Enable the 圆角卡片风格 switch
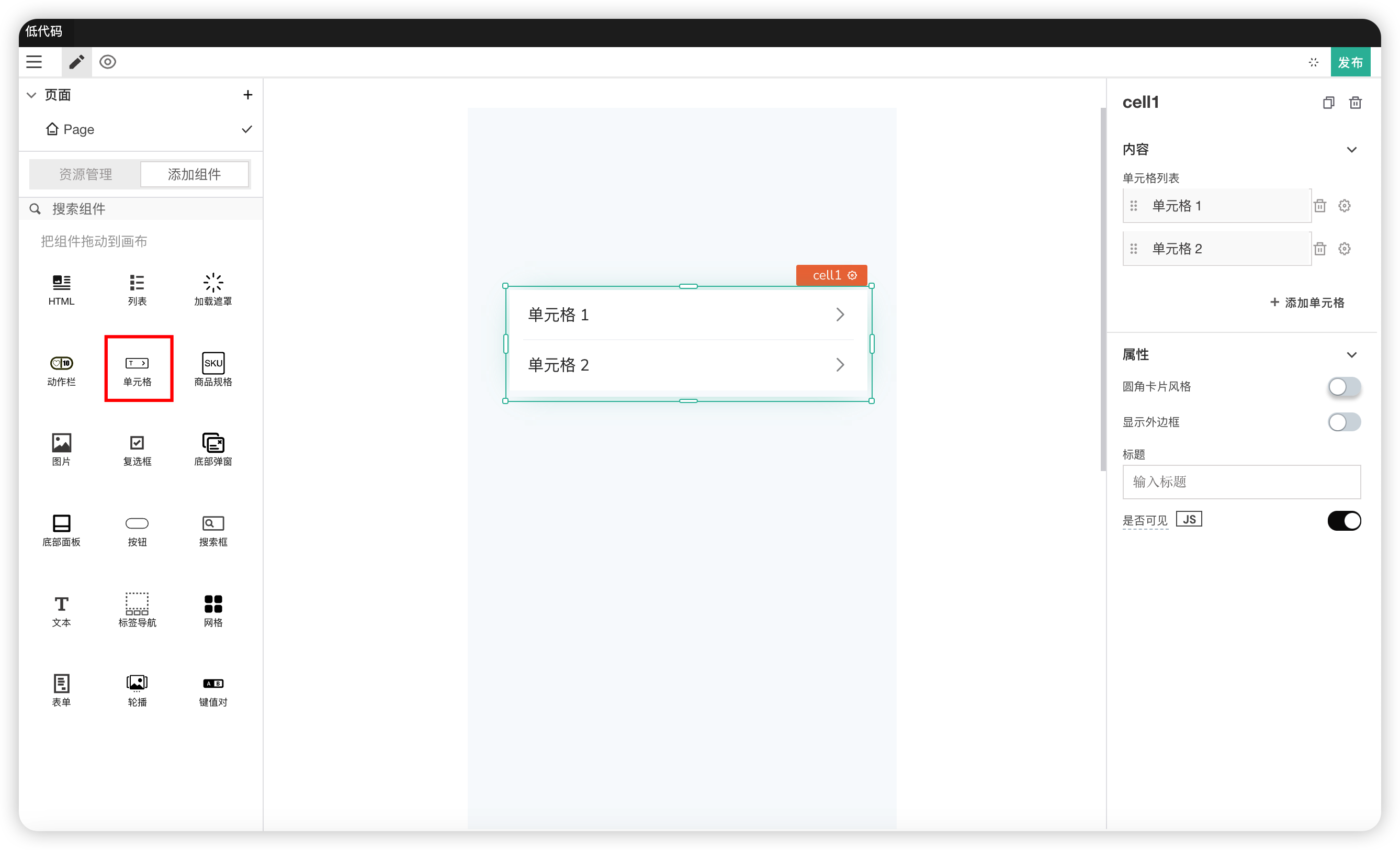1400x850 pixels. [1343, 387]
